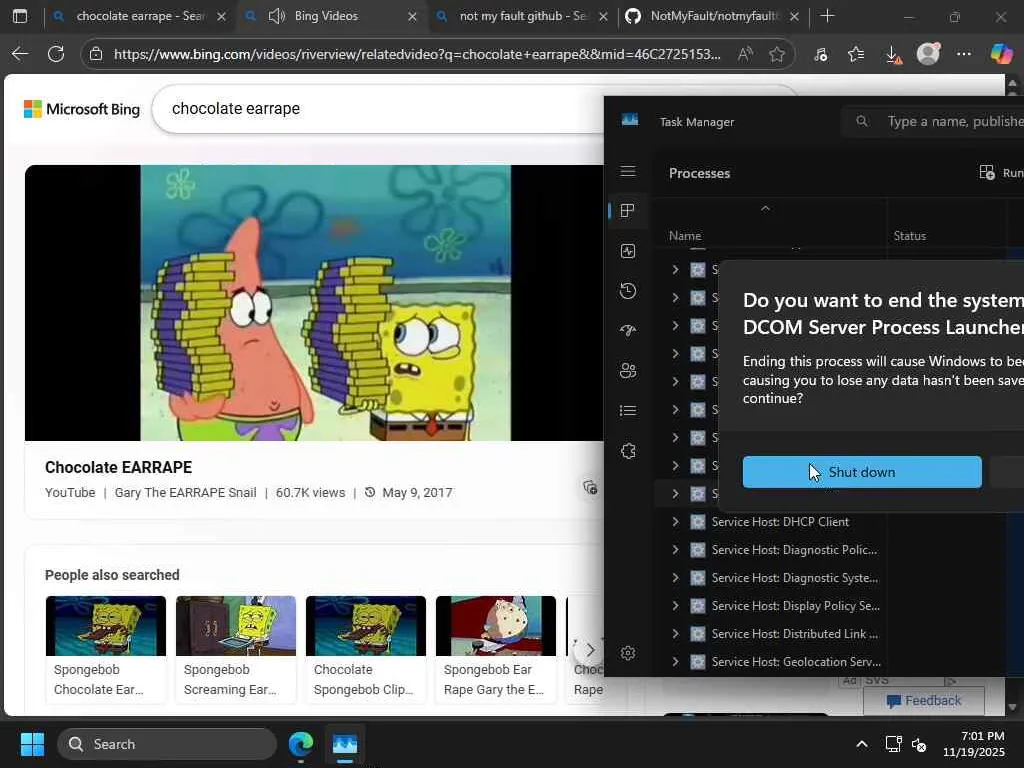Open taskbar clock showing 7:01 PM

[974, 744]
